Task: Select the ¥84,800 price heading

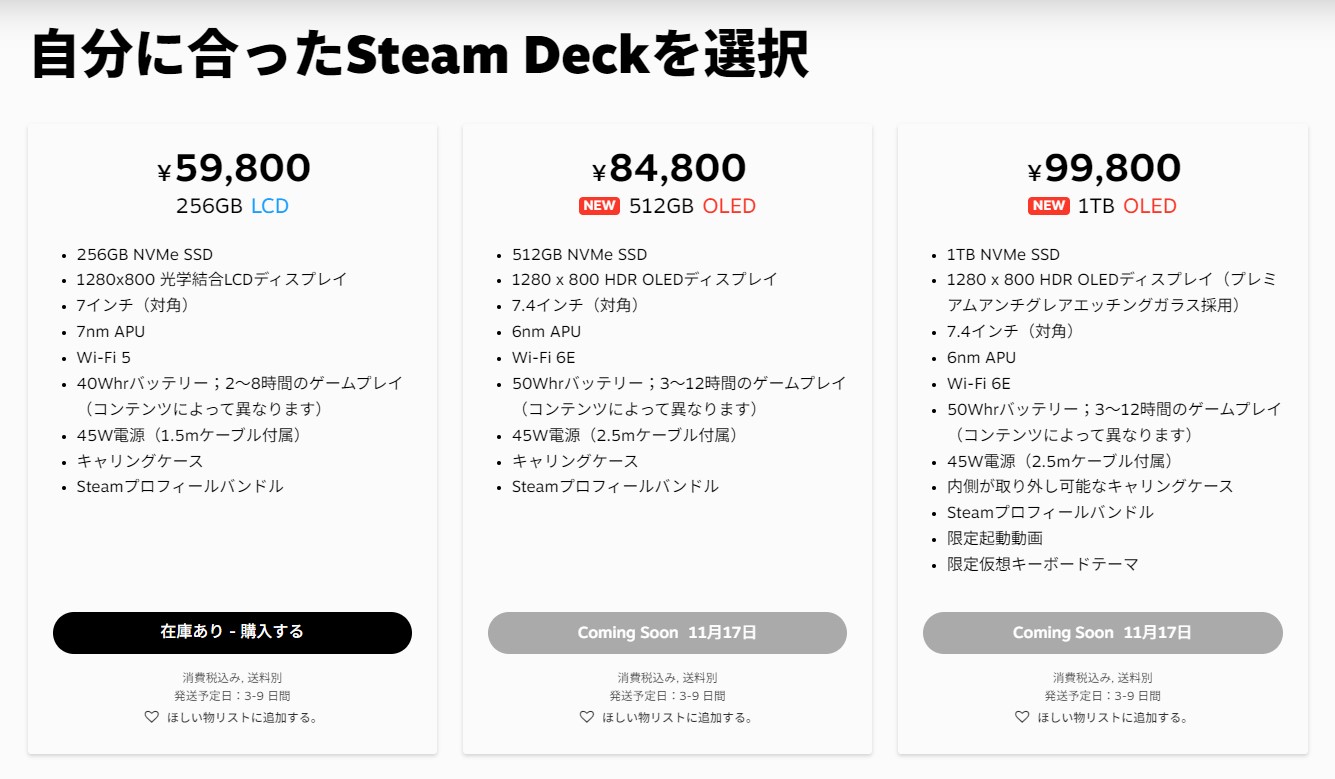Action: click(x=668, y=168)
